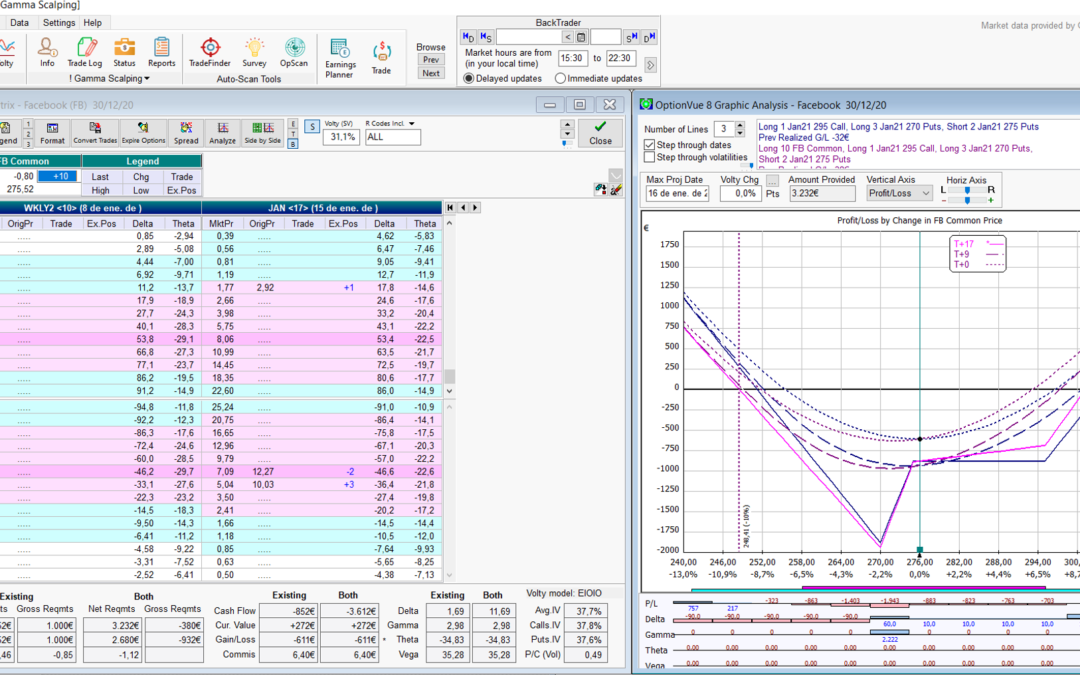Open the Earnings Planner icon
This screenshot has width=1080, height=675.
(x=340, y=58)
